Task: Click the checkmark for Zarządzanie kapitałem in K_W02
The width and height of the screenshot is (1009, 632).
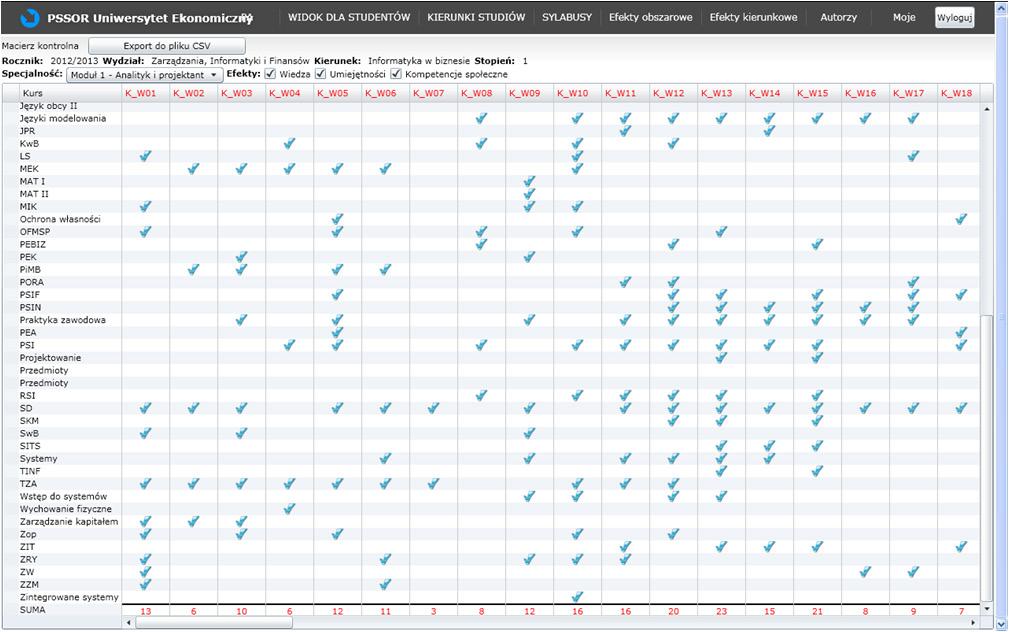Action: pos(194,521)
